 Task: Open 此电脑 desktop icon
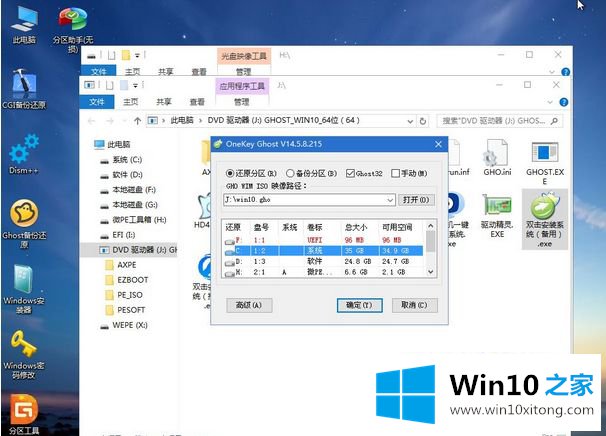(24, 25)
